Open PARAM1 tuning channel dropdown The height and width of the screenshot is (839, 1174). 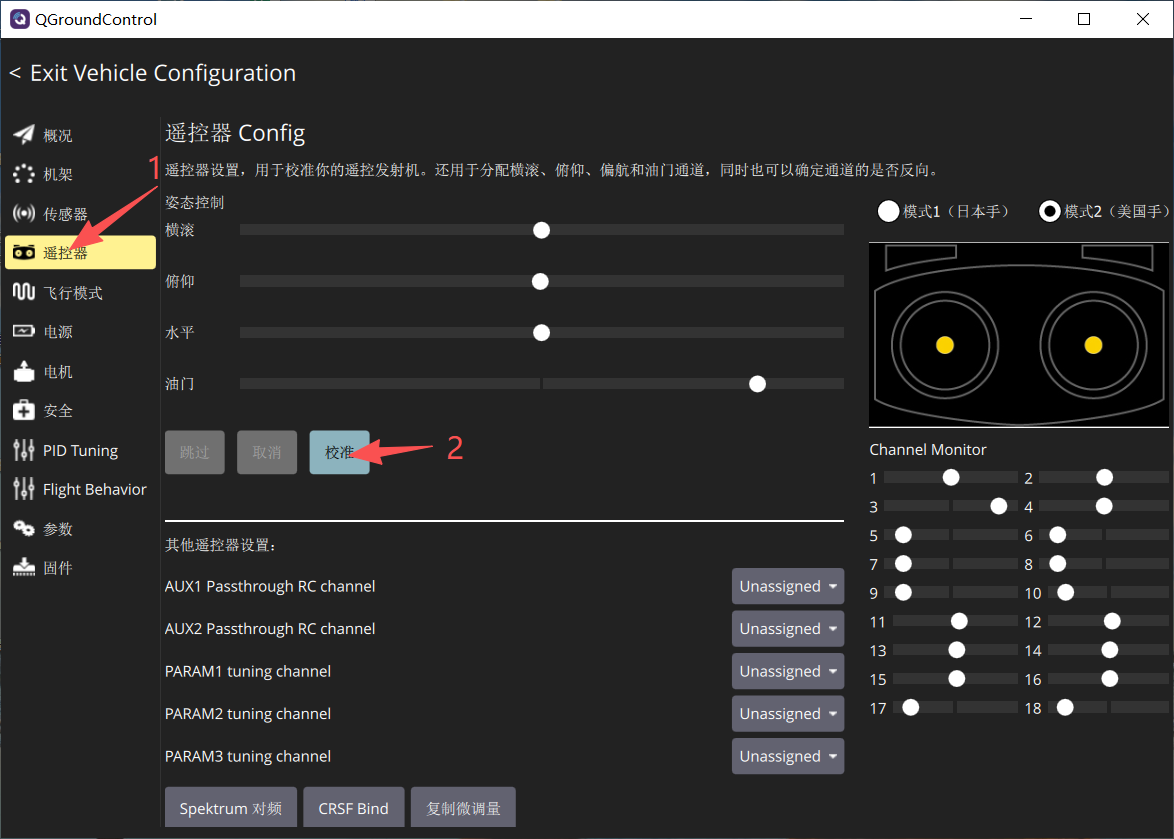(788, 671)
